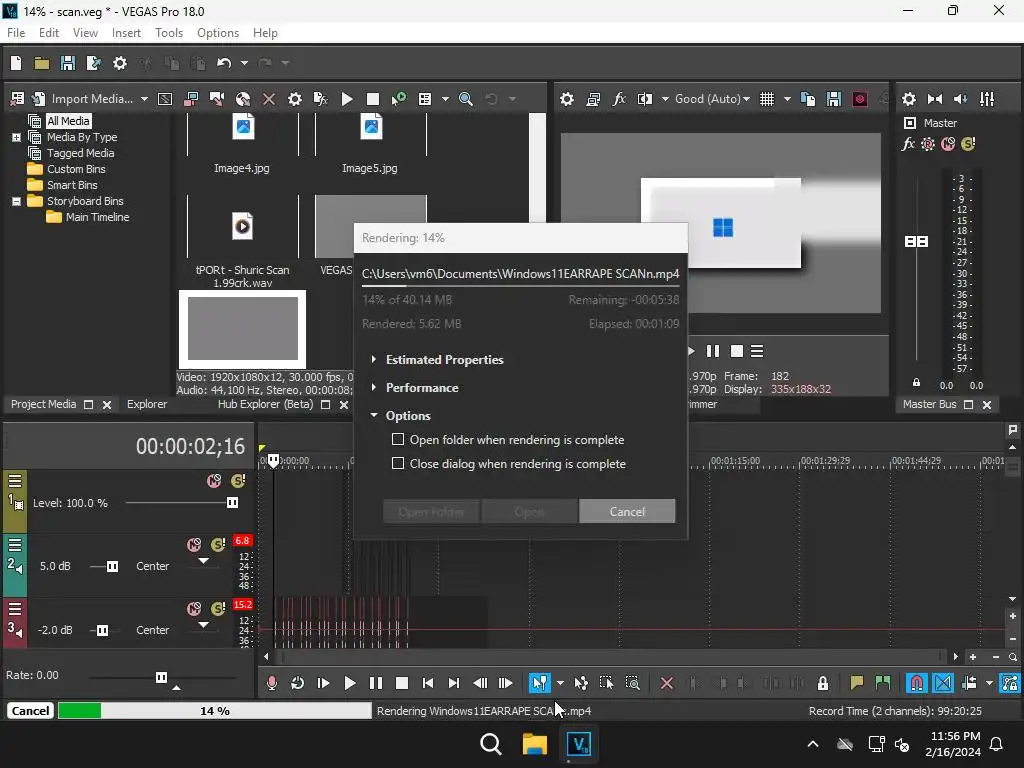Image resolution: width=1024 pixels, height=768 pixels.
Task: Open the undo history dropdown arrow
Action: pyautogui.click(x=244, y=63)
